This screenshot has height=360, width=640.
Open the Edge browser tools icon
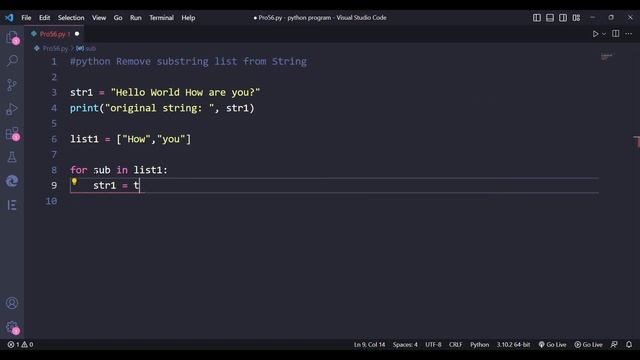pyautogui.click(x=12, y=181)
